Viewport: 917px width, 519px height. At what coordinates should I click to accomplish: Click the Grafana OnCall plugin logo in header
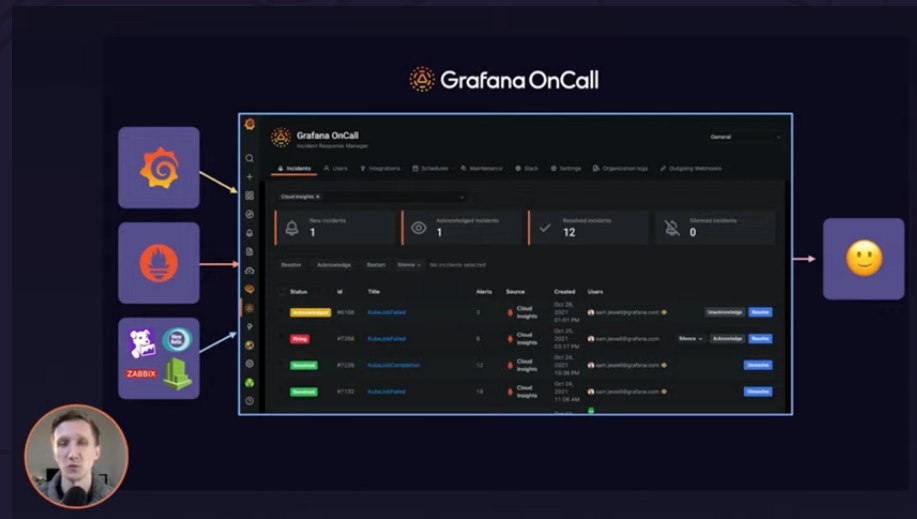point(281,138)
